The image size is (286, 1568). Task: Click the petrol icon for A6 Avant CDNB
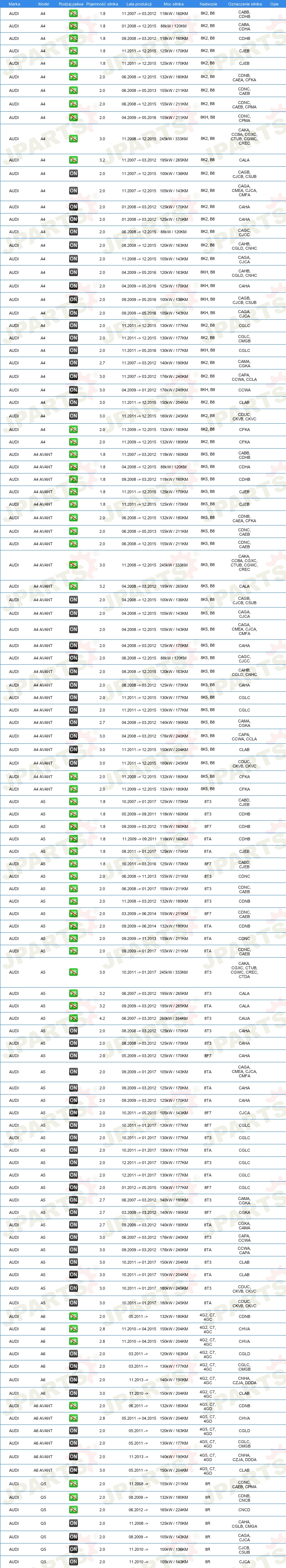pos(73,1406)
